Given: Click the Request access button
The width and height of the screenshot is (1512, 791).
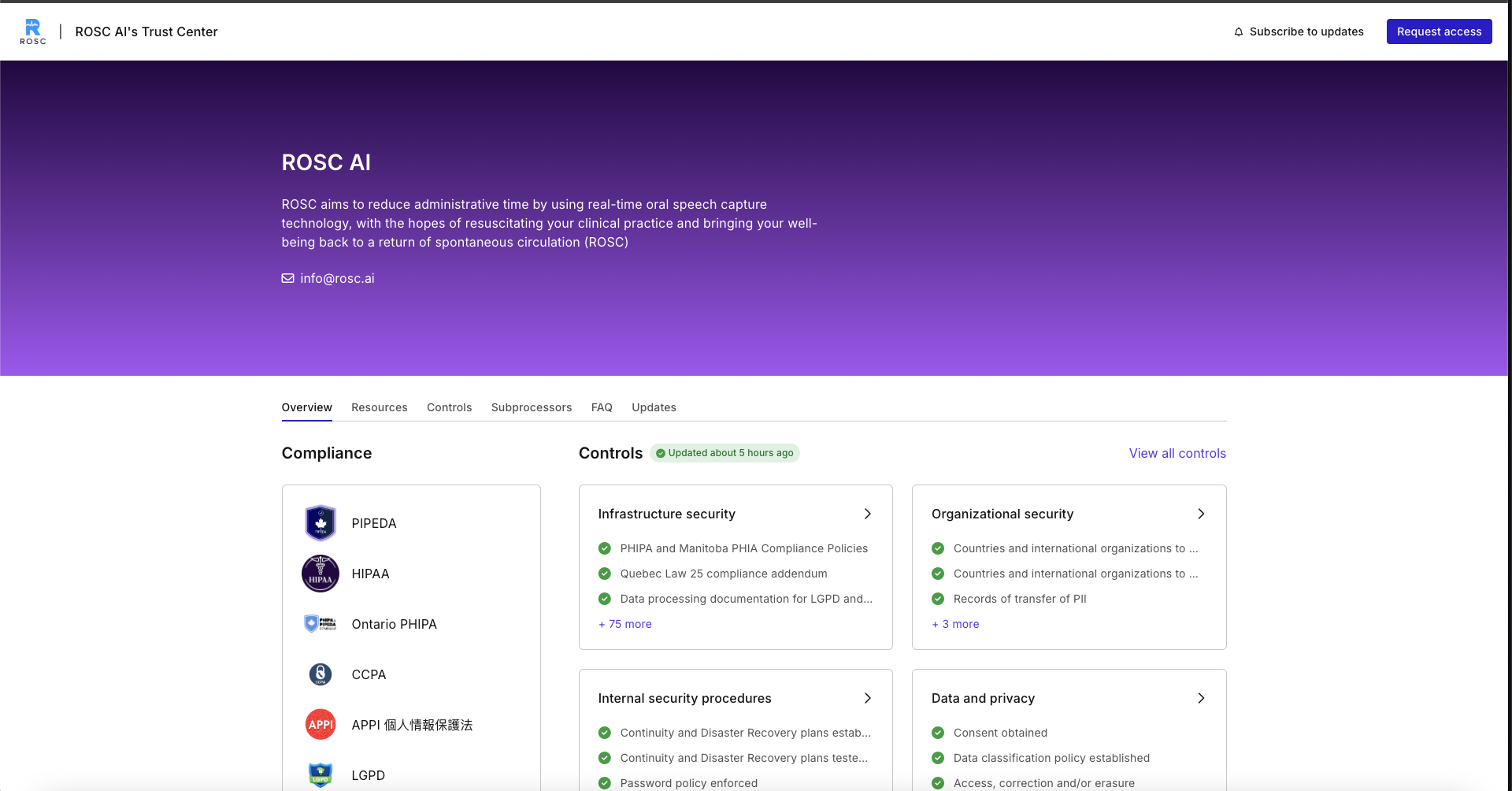Looking at the screenshot, I should pos(1439,32).
